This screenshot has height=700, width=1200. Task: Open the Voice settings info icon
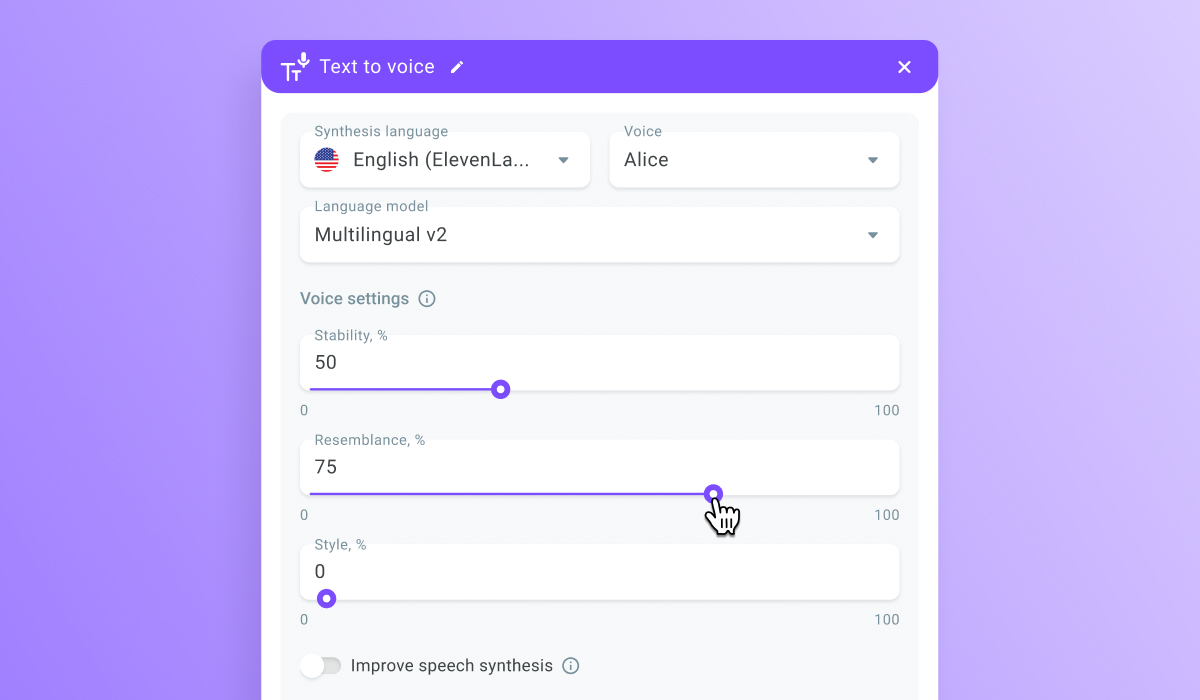coord(427,299)
